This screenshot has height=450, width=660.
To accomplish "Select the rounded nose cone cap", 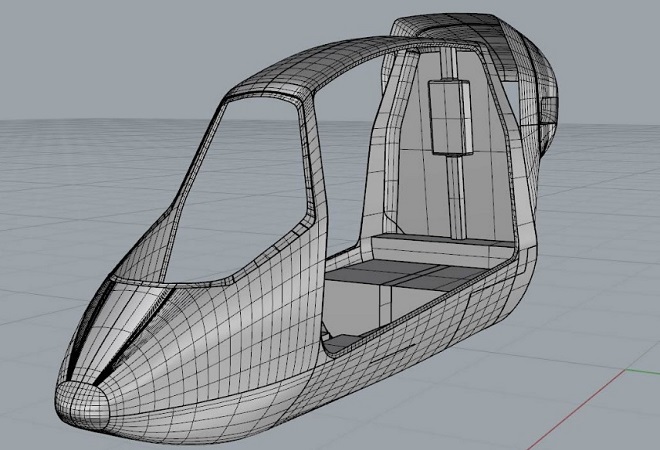I will tap(82, 401).
